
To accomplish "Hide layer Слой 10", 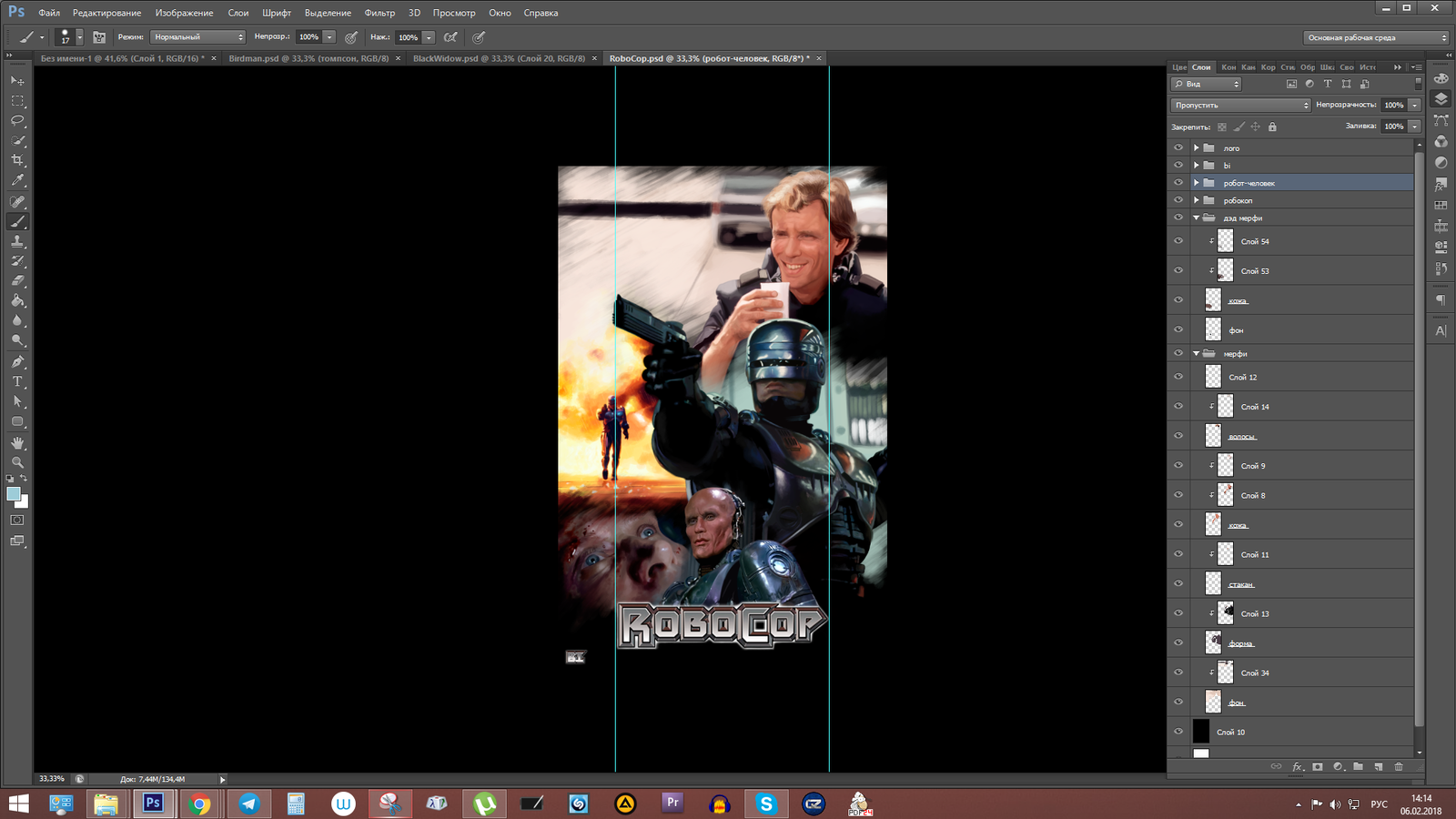I will click(x=1178, y=732).
